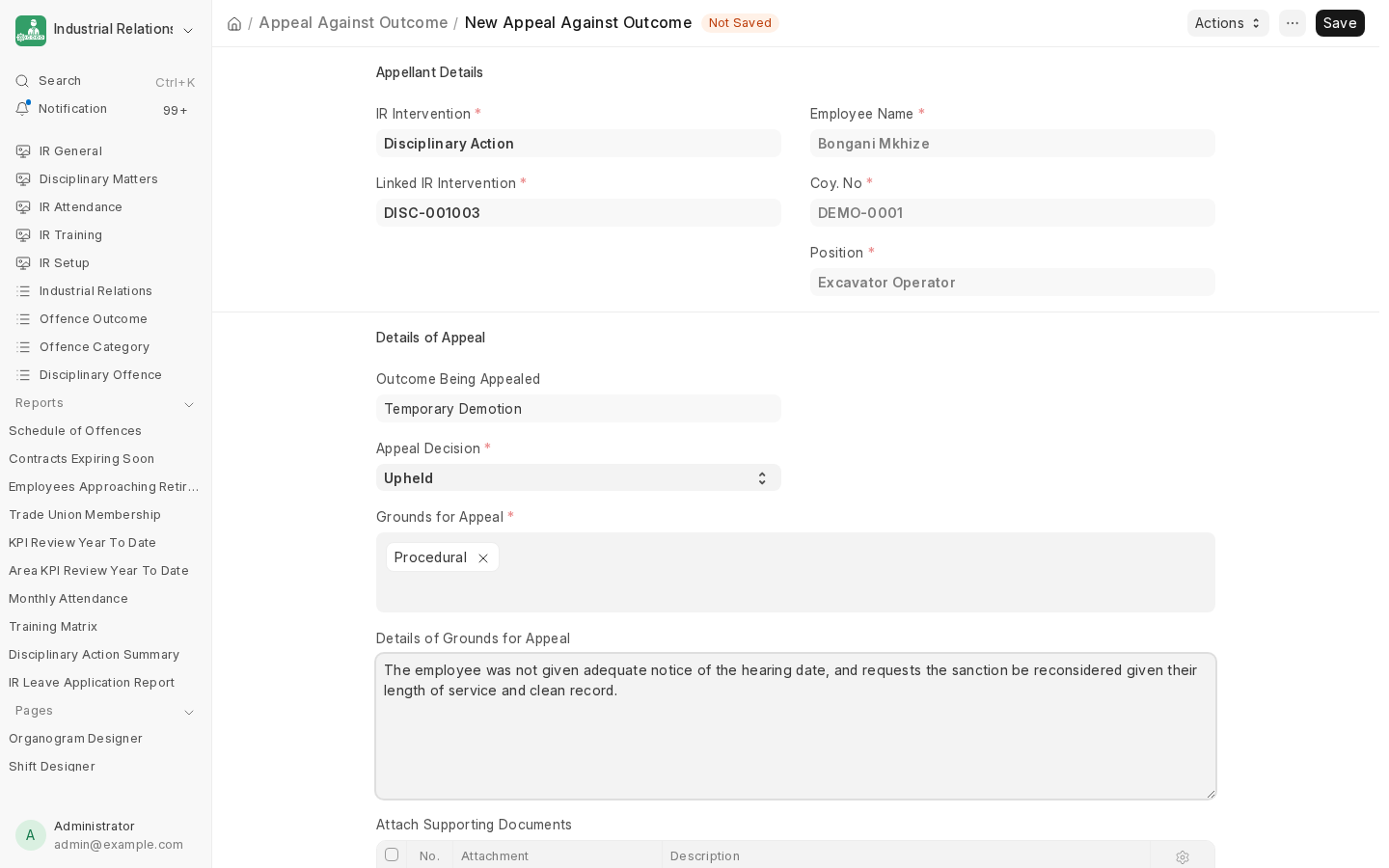Open attachment table settings gear
Image resolution: width=1389 pixels, height=868 pixels.
[x=1183, y=856]
